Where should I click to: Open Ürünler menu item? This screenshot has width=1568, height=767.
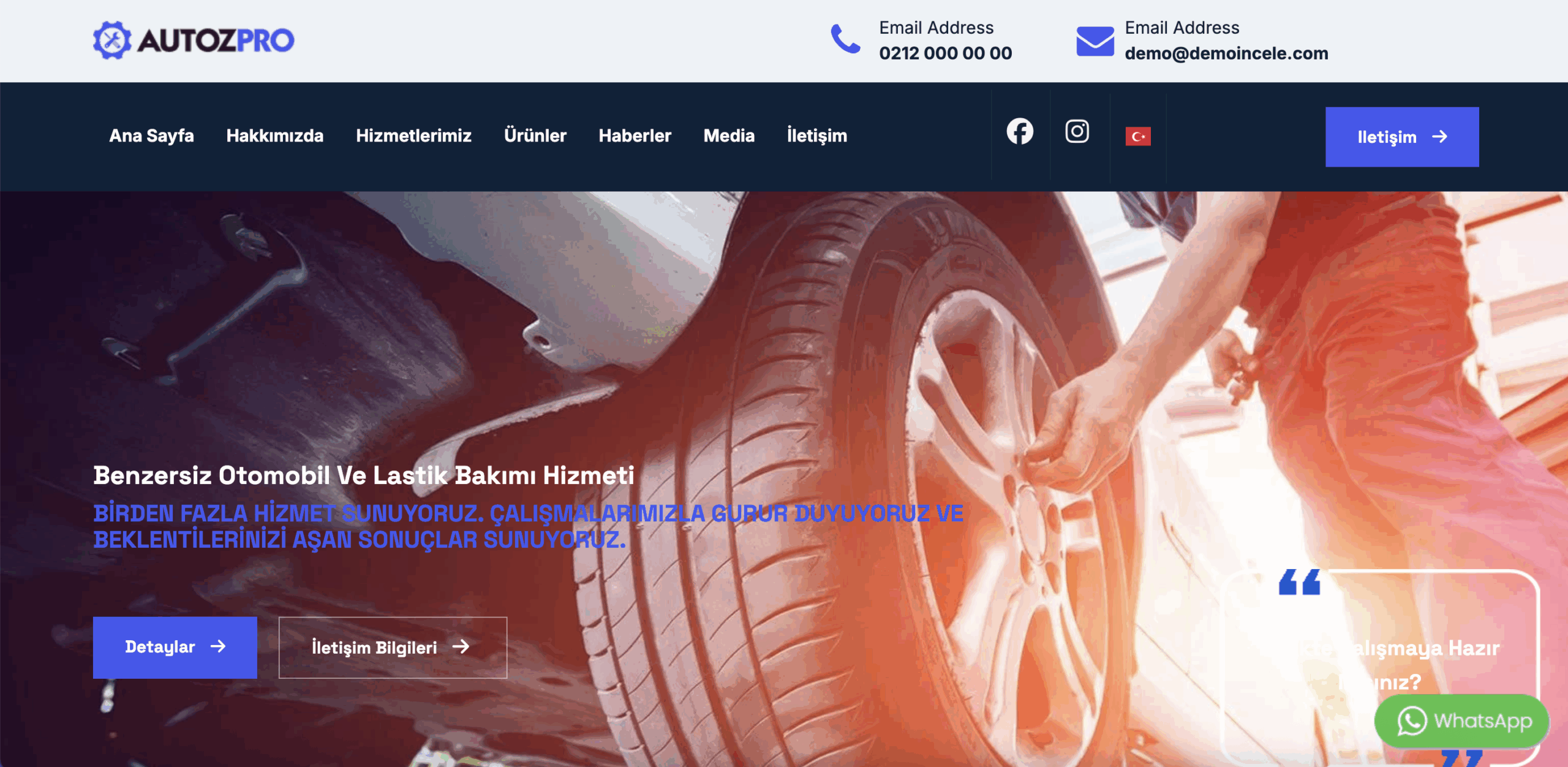pos(535,135)
